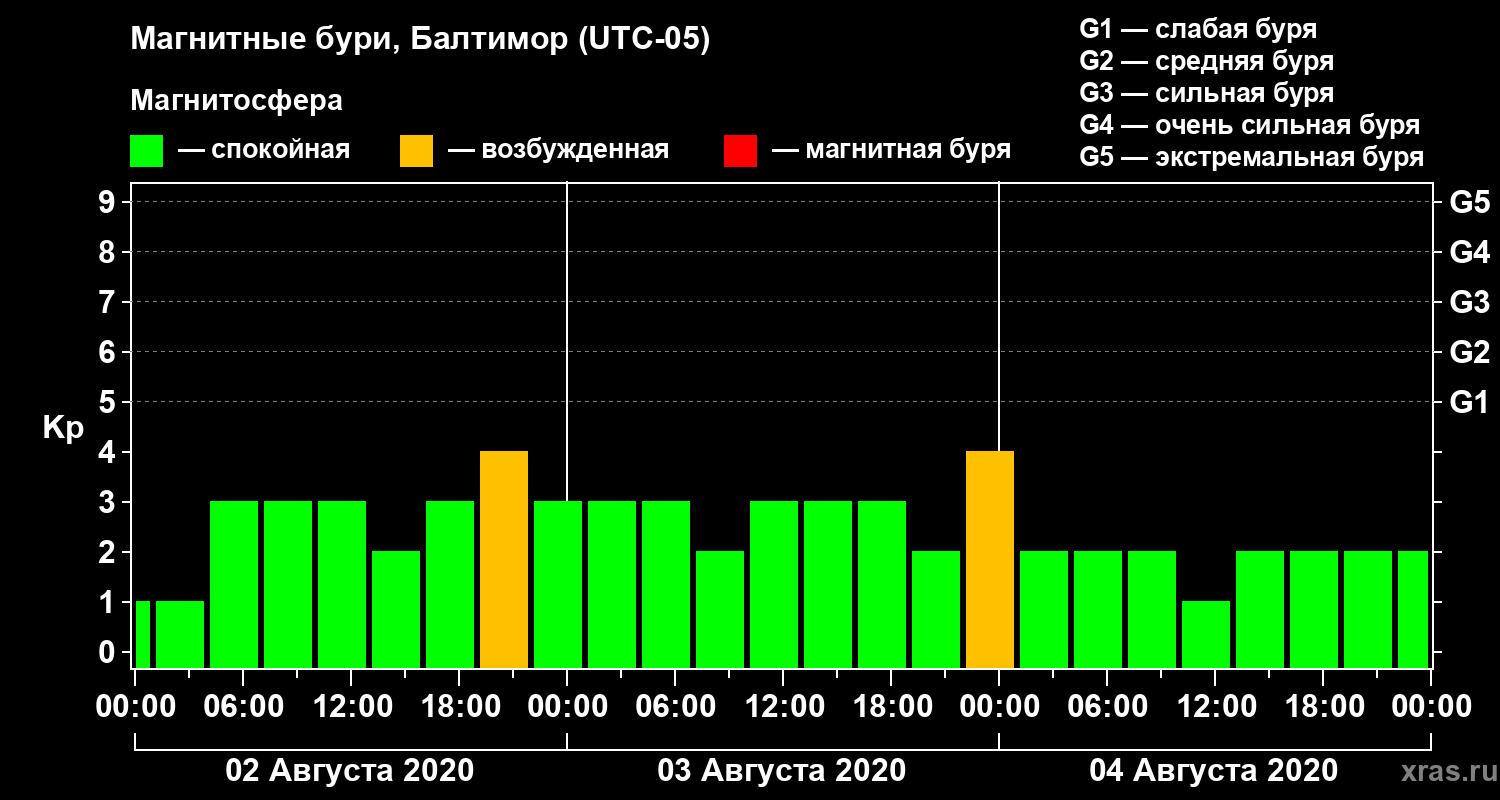Click 'G3 — сильная буря' legend line
The image size is (1500, 800).
tap(1206, 93)
